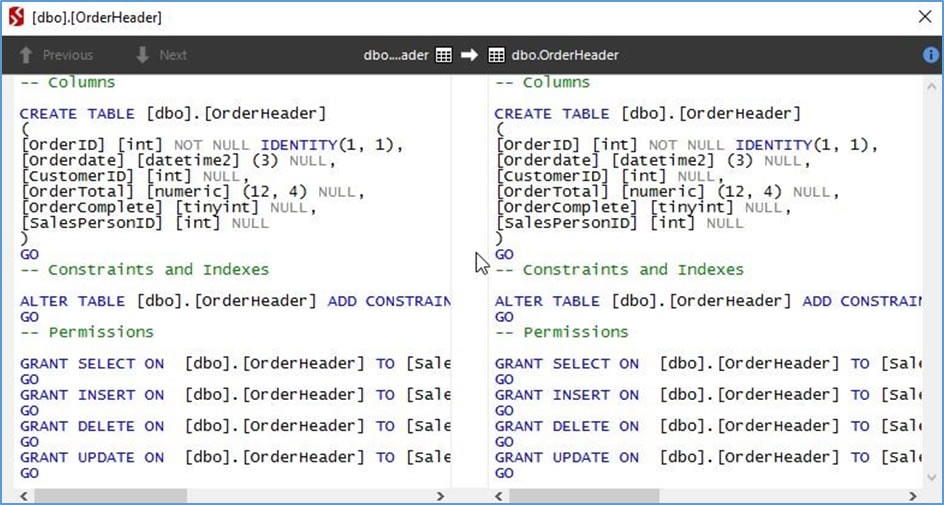The height and width of the screenshot is (505, 944).
Task: Click [OrderComplete] line in left pane
Action: click(x=169, y=208)
